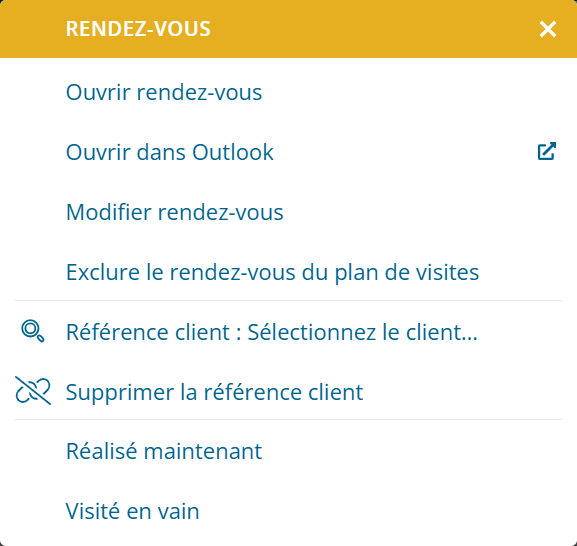Close the RENDEZ-VOUS menu with the X
Image resolution: width=577 pixels, height=546 pixels.
click(x=548, y=29)
